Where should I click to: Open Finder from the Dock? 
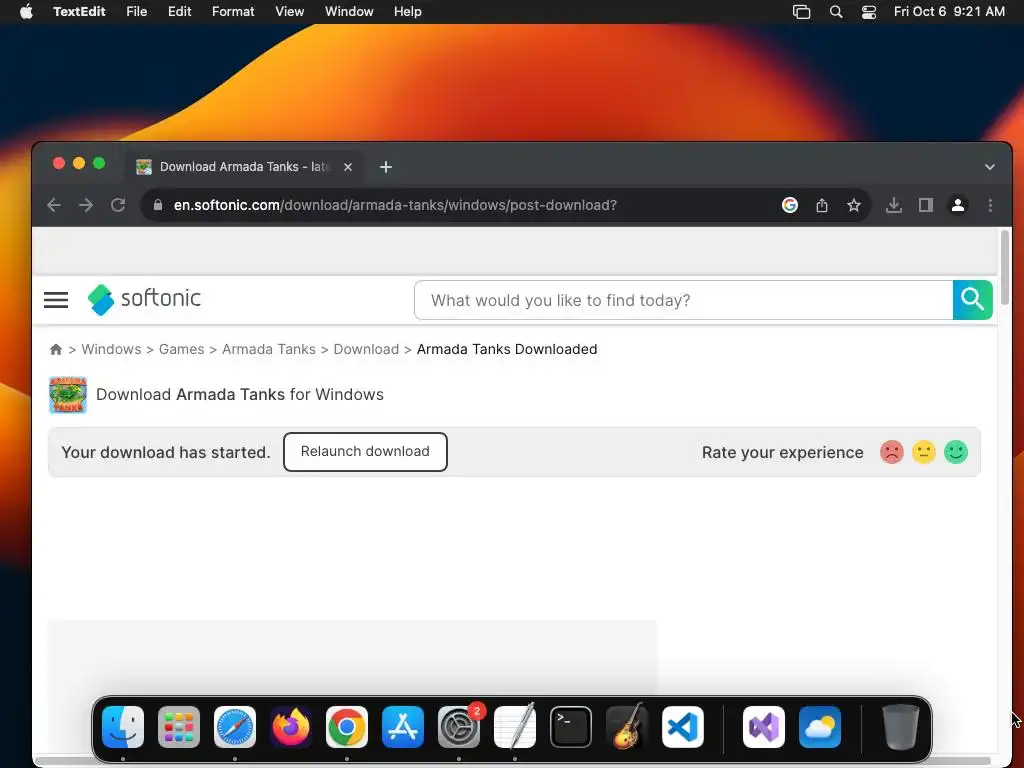tap(123, 727)
